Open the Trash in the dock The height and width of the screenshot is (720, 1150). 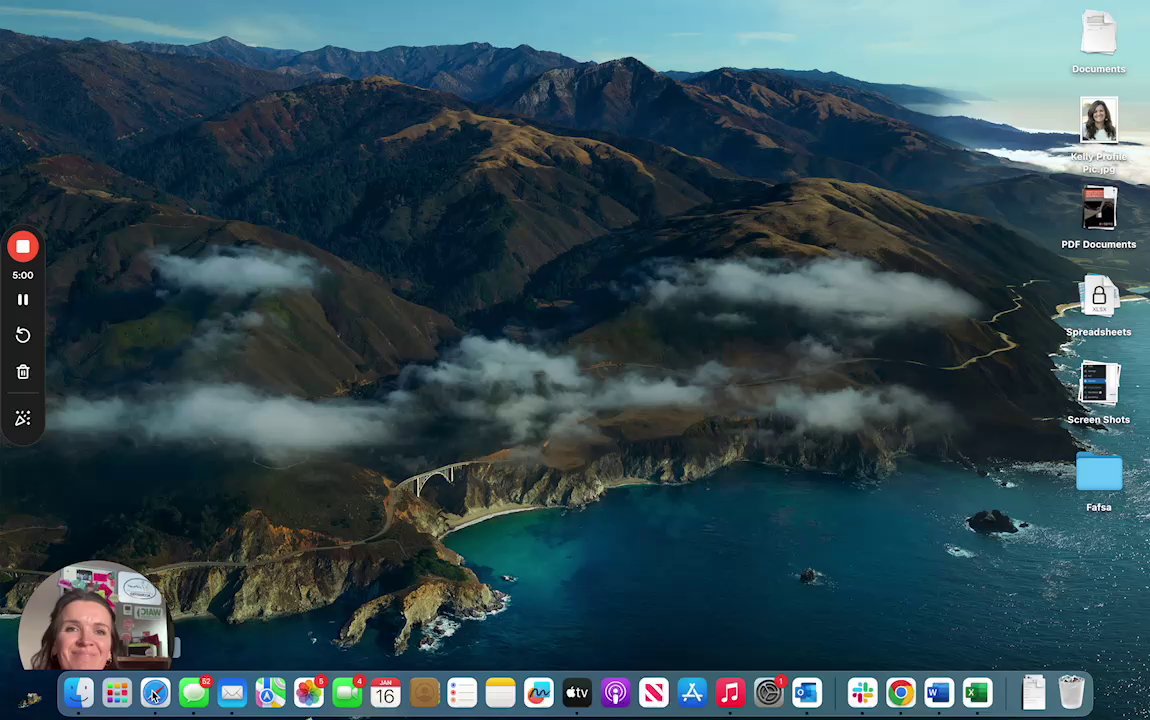tap(1072, 692)
